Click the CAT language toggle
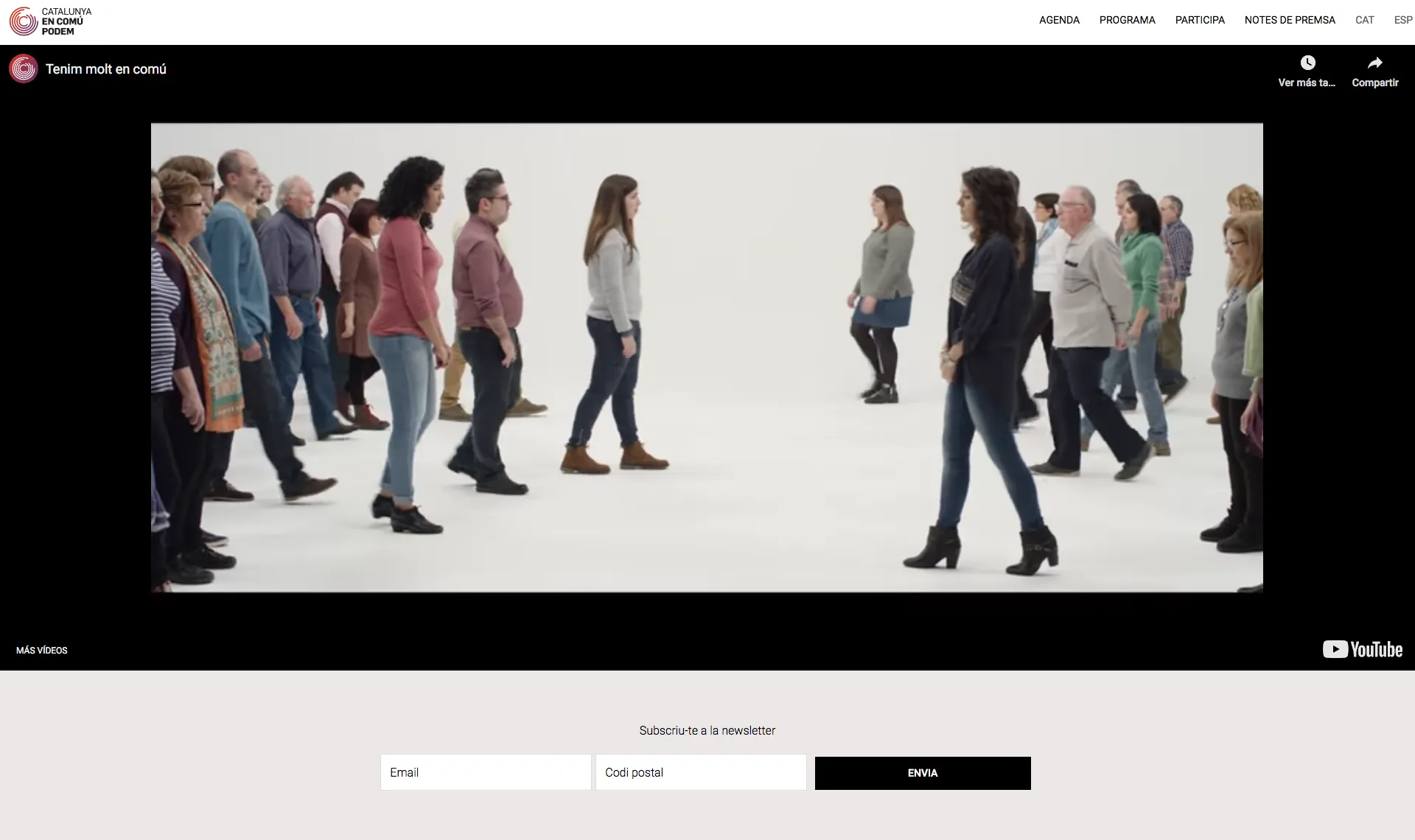Image resolution: width=1415 pixels, height=840 pixels. (1362, 20)
